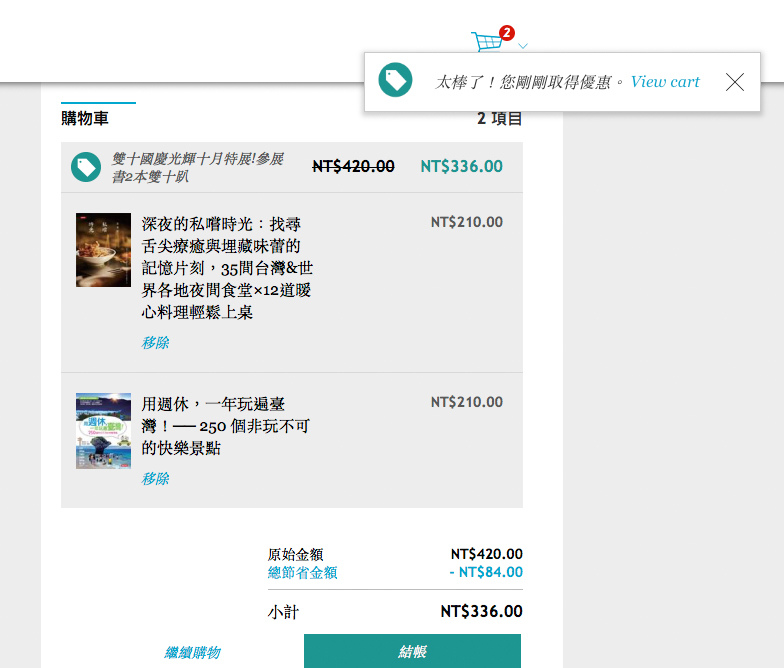Click the 太棒了！您剛剛取得優惠 message

pos(529,82)
